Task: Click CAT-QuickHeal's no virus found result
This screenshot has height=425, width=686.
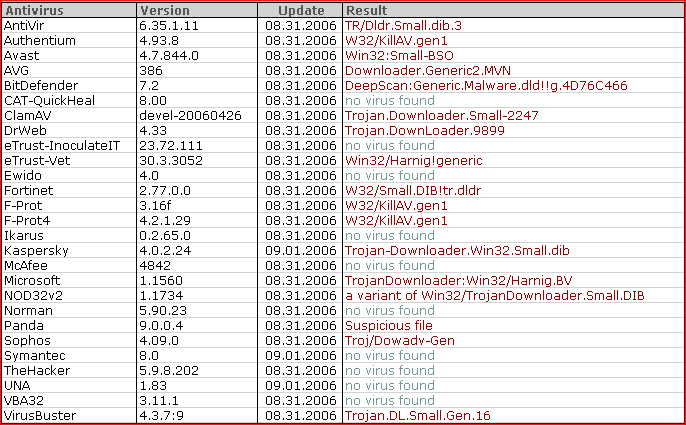Action: coord(390,101)
